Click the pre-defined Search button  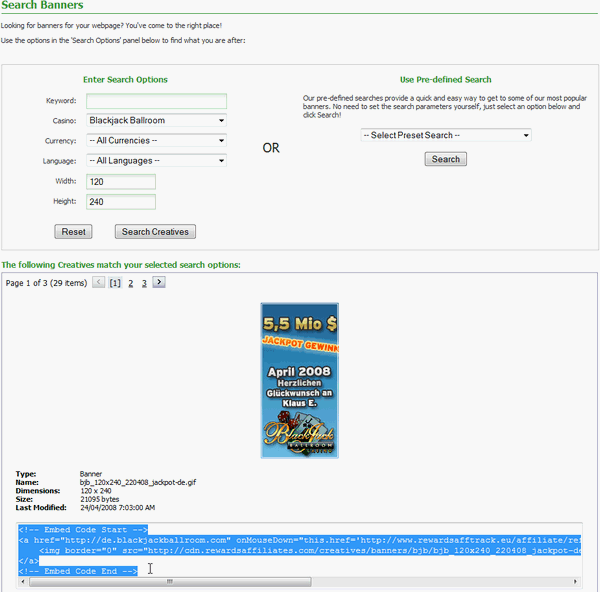pyautogui.click(x=445, y=159)
